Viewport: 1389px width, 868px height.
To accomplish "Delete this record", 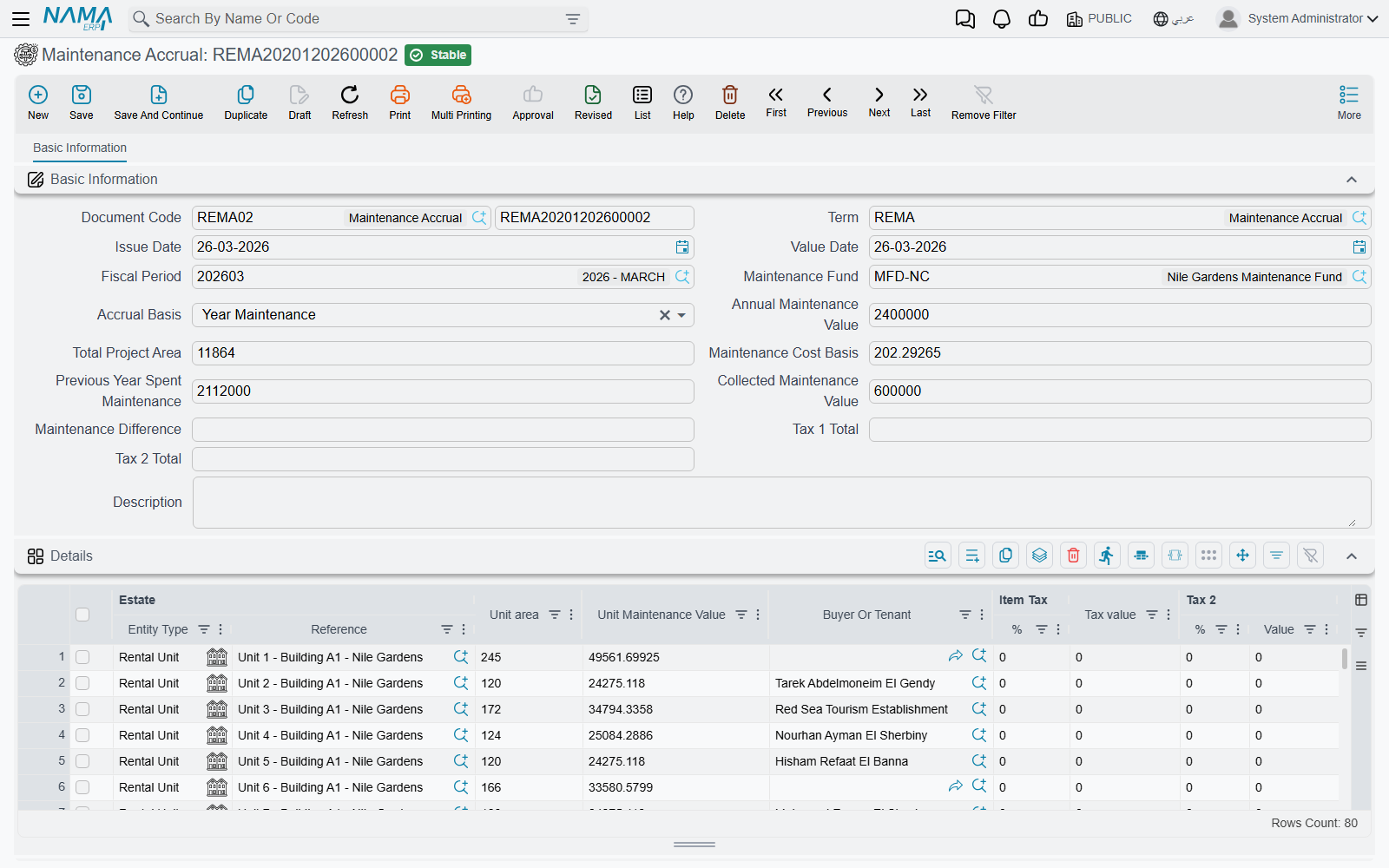I will click(x=730, y=102).
